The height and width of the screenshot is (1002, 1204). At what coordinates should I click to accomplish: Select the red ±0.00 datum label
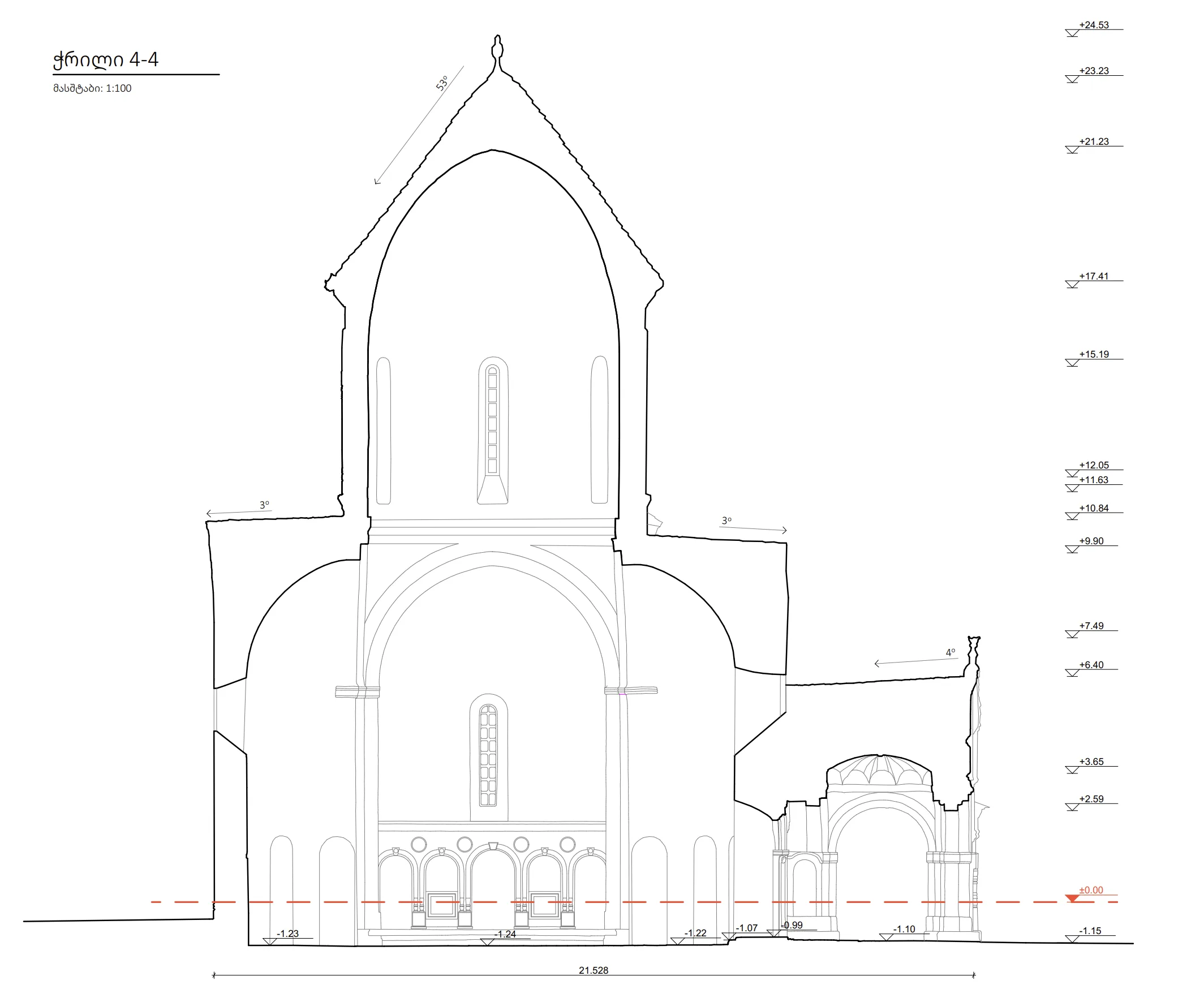click(x=1091, y=890)
